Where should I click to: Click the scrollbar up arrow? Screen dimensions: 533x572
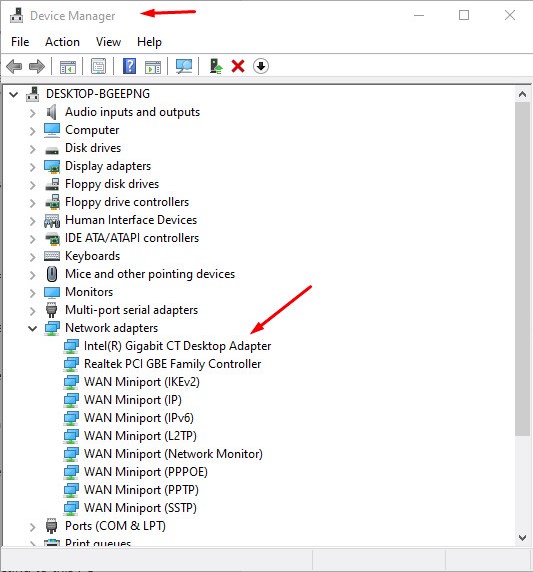pos(522,94)
